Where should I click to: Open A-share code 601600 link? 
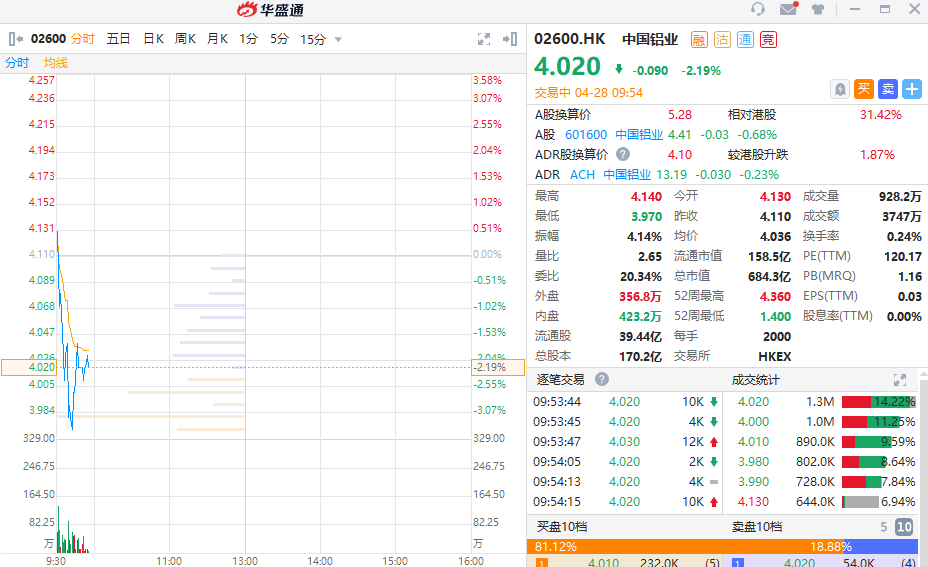(586, 134)
